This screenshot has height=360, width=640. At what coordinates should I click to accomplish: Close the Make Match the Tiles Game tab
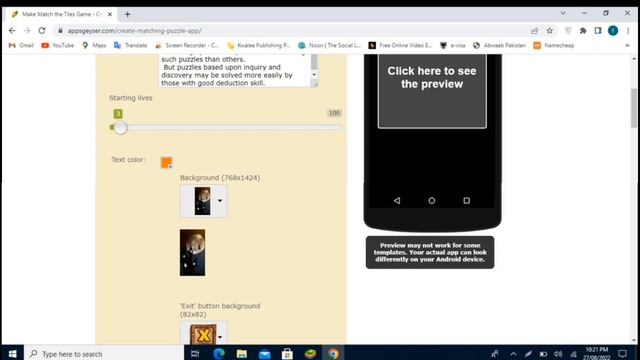[110, 14]
